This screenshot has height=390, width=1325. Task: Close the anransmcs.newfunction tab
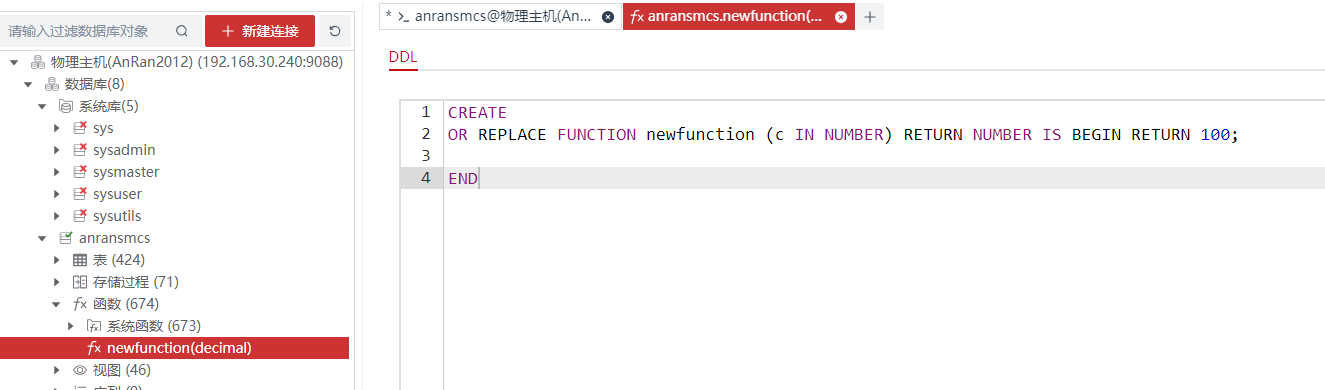click(x=841, y=17)
